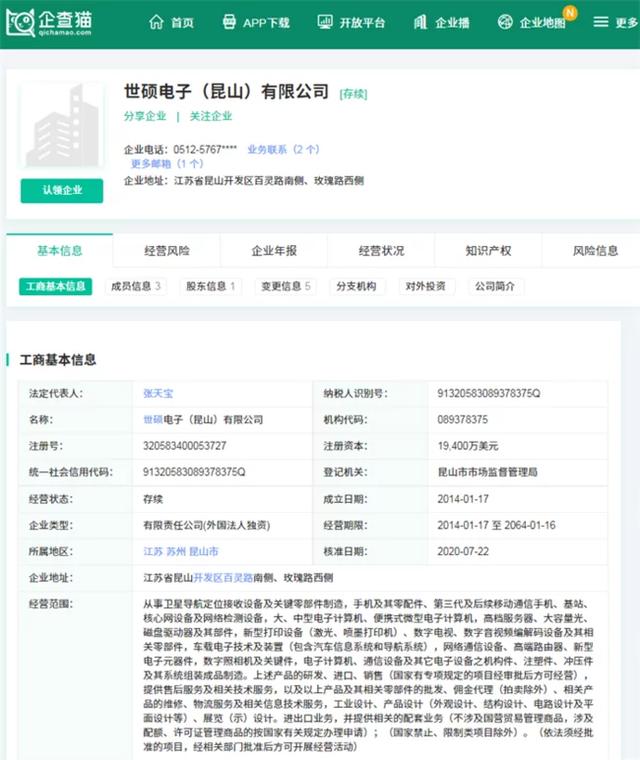Click organization code 089378375
Screen dimensions: 640x760
click(463, 420)
